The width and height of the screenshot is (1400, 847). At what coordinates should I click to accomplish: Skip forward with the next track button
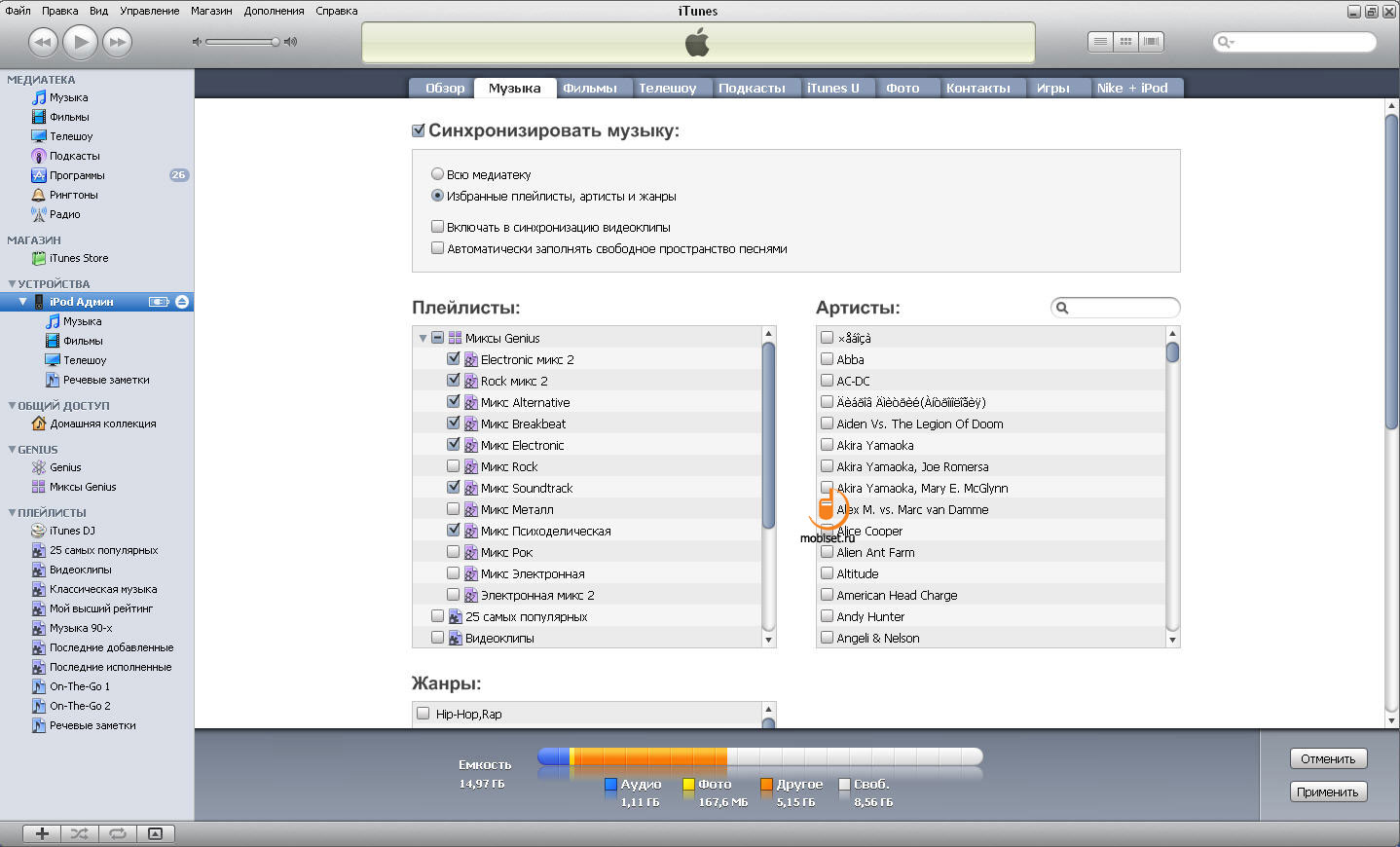tap(117, 42)
